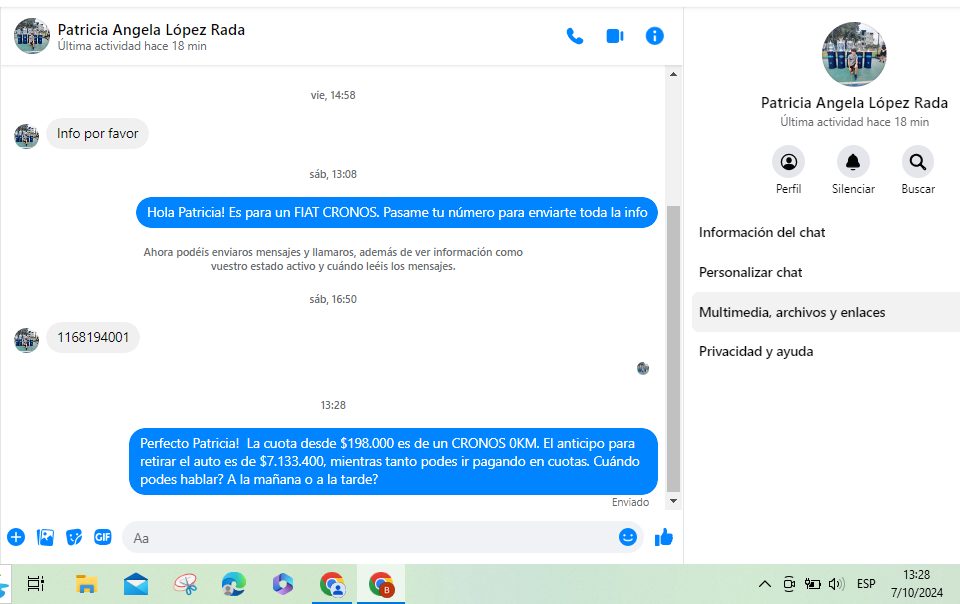Open Snipping Tool from the taskbar
Image resolution: width=960 pixels, height=604 pixels.
[185, 584]
